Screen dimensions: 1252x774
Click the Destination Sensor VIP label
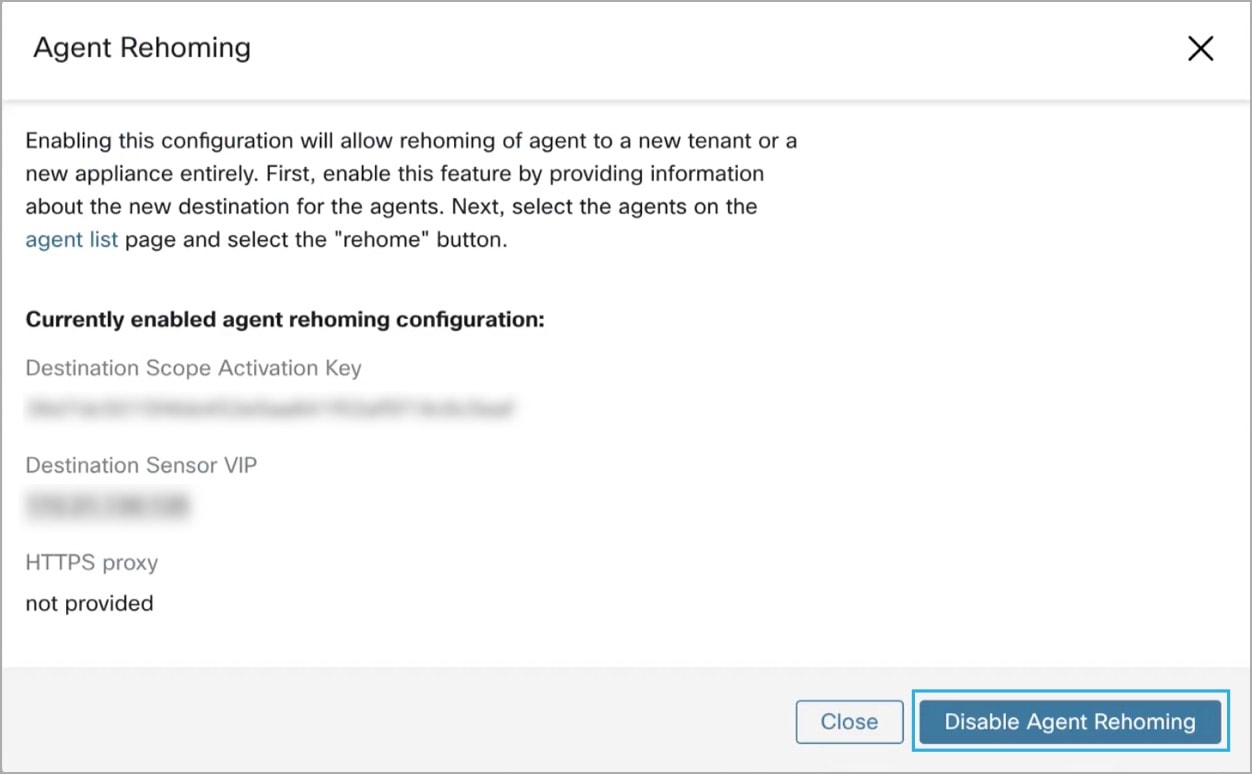[141, 465]
